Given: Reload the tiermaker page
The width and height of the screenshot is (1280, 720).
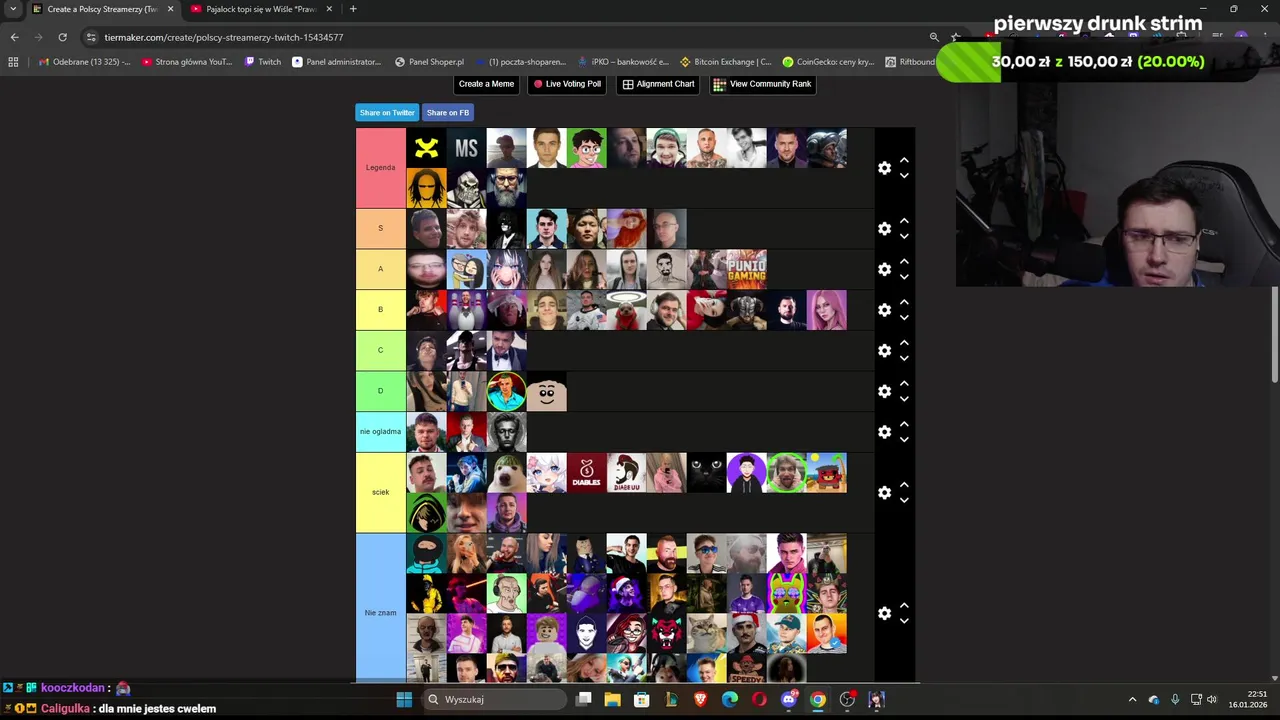Looking at the screenshot, I should click(62, 37).
